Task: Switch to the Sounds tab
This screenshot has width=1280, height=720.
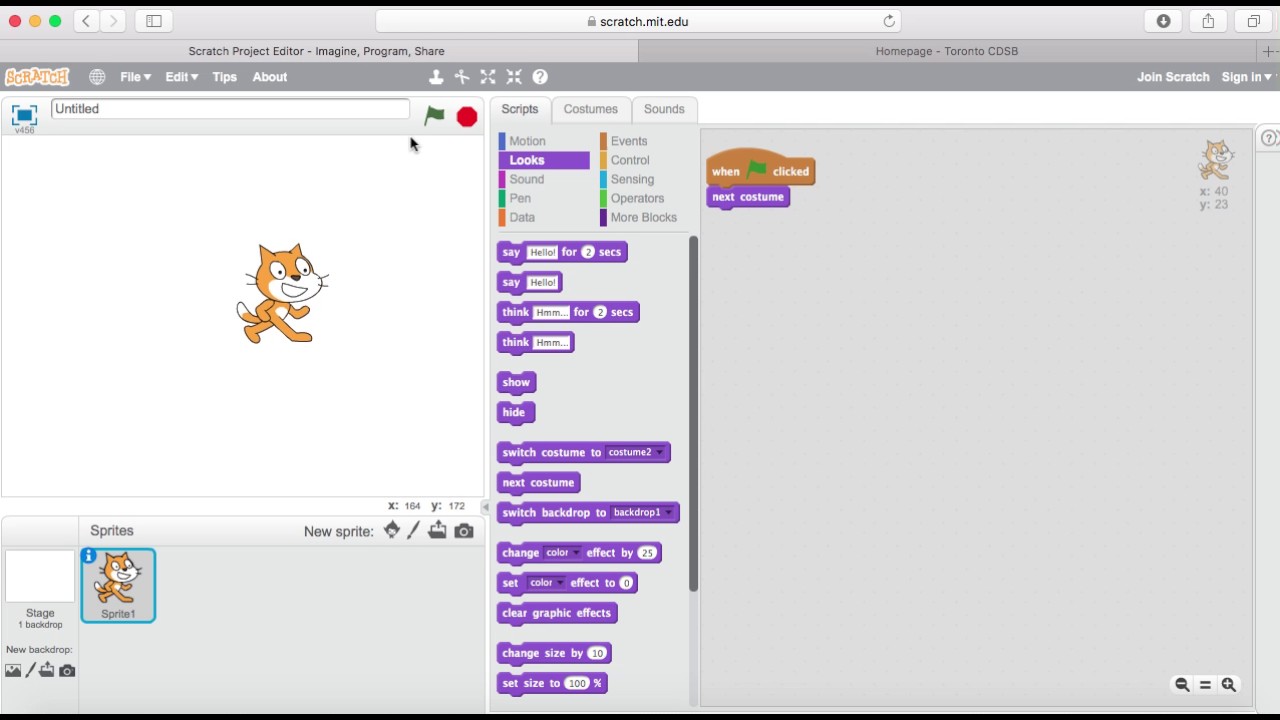Action: [664, 109]
